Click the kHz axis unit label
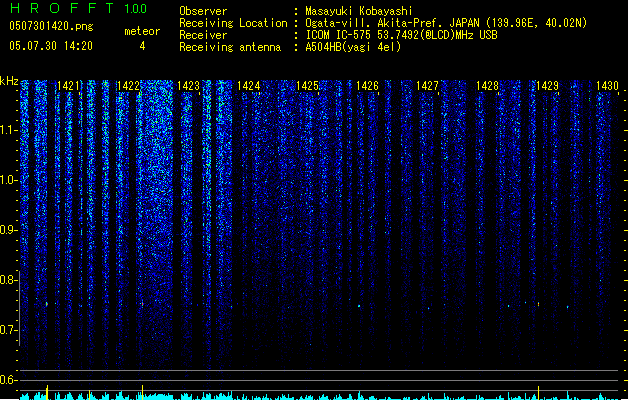The height and width of the screenshot is (400, 629). click(x=9, y=81)
